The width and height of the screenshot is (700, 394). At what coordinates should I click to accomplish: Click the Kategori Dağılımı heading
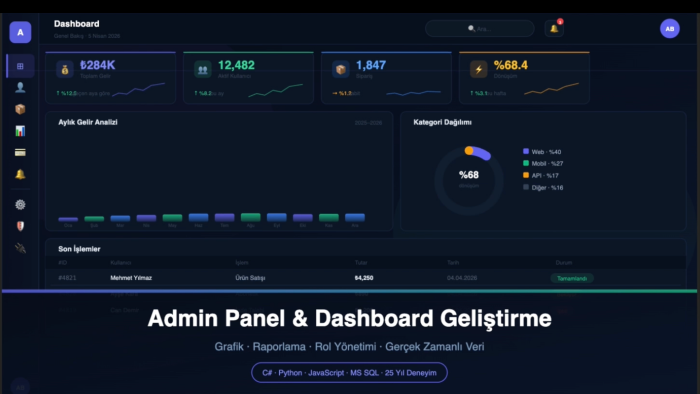pyautogui.click(x=442, y=122)
